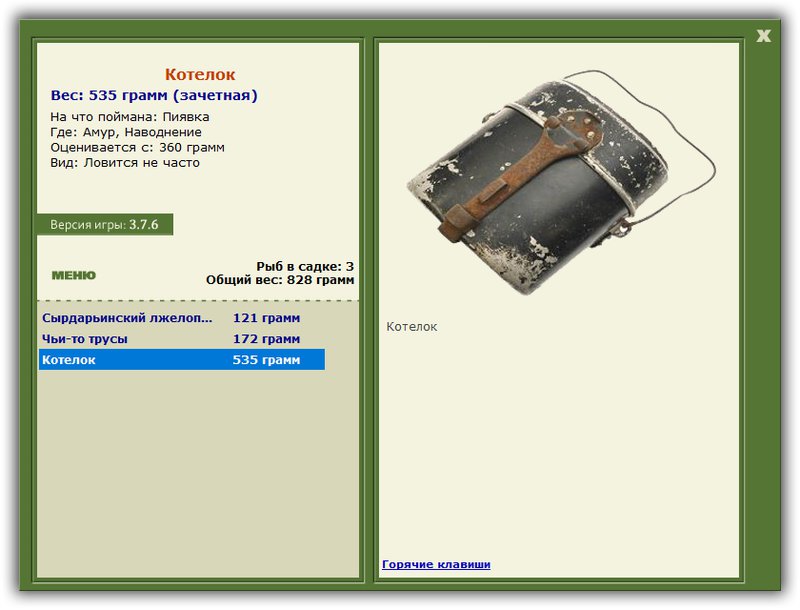Click the Вид: Ловится не часто line
Image resolution: width=800 pixels, height=610 pixels.
tap(125, 163)
